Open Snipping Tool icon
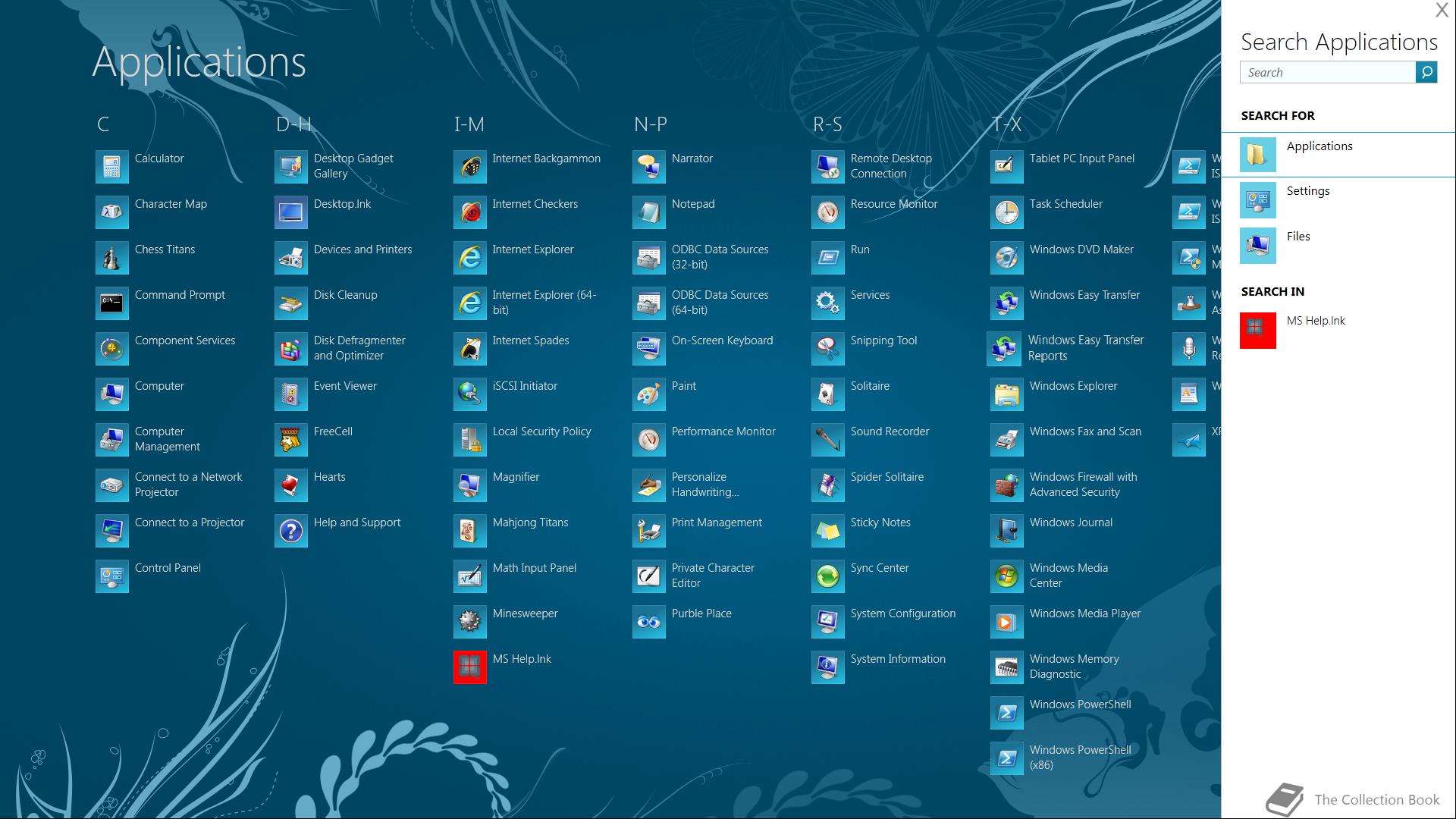The width and height of the screenshot is (1456, 819). point(827,349)
